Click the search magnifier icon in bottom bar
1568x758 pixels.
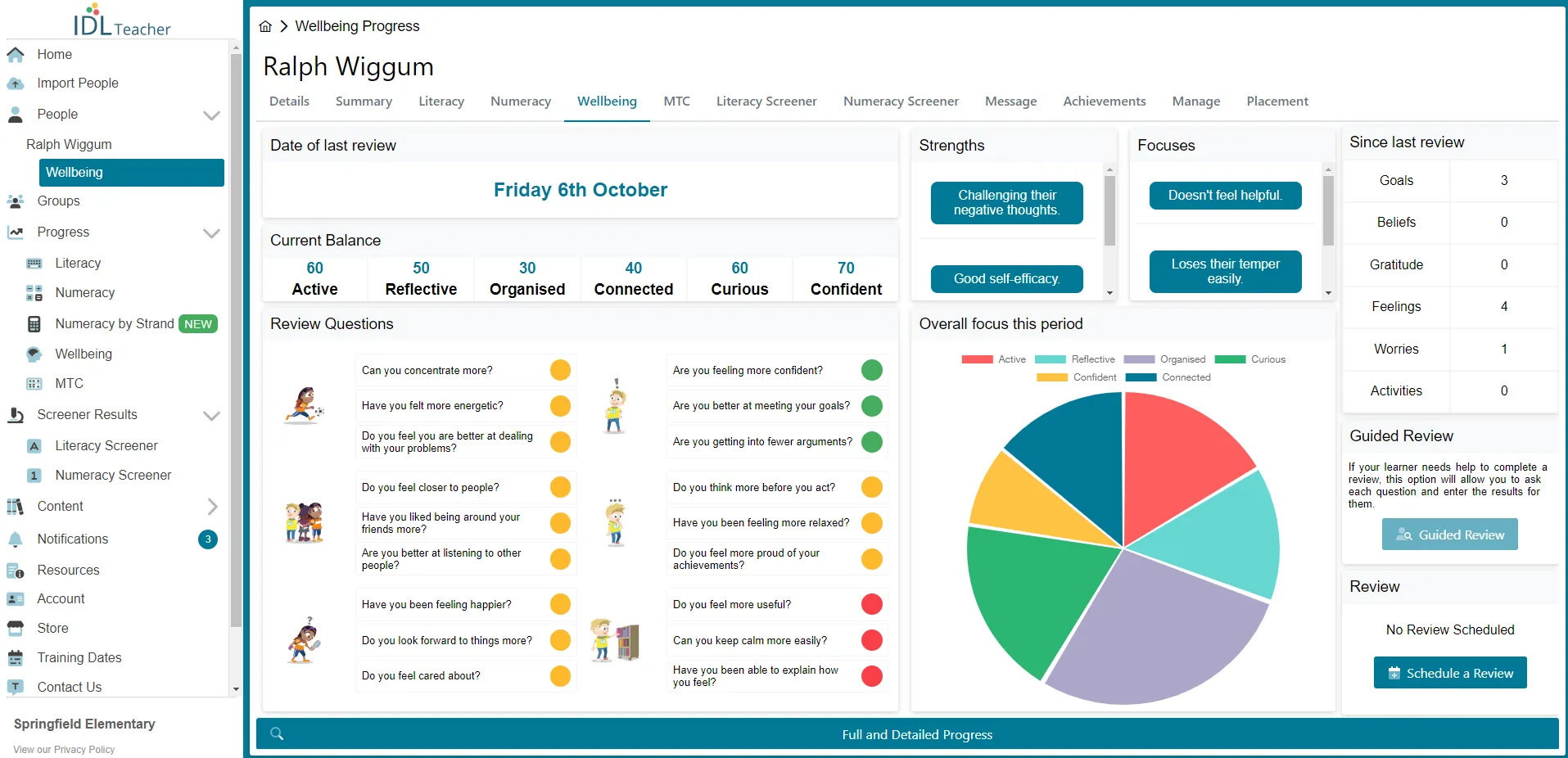277,733
